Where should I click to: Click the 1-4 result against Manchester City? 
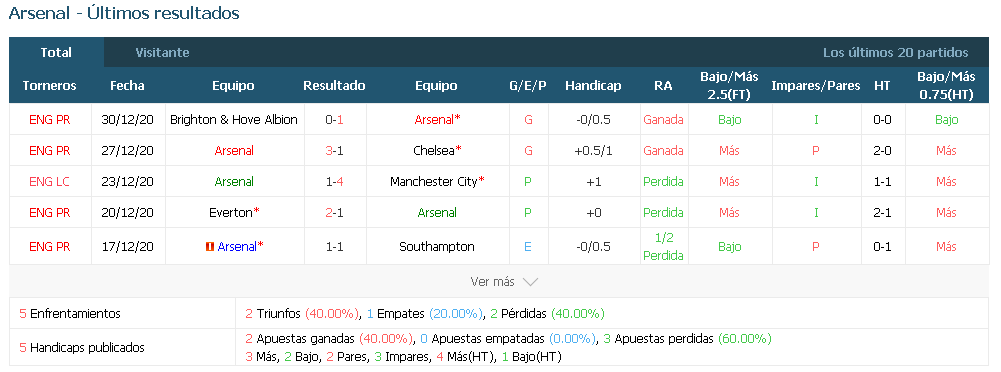335,181
